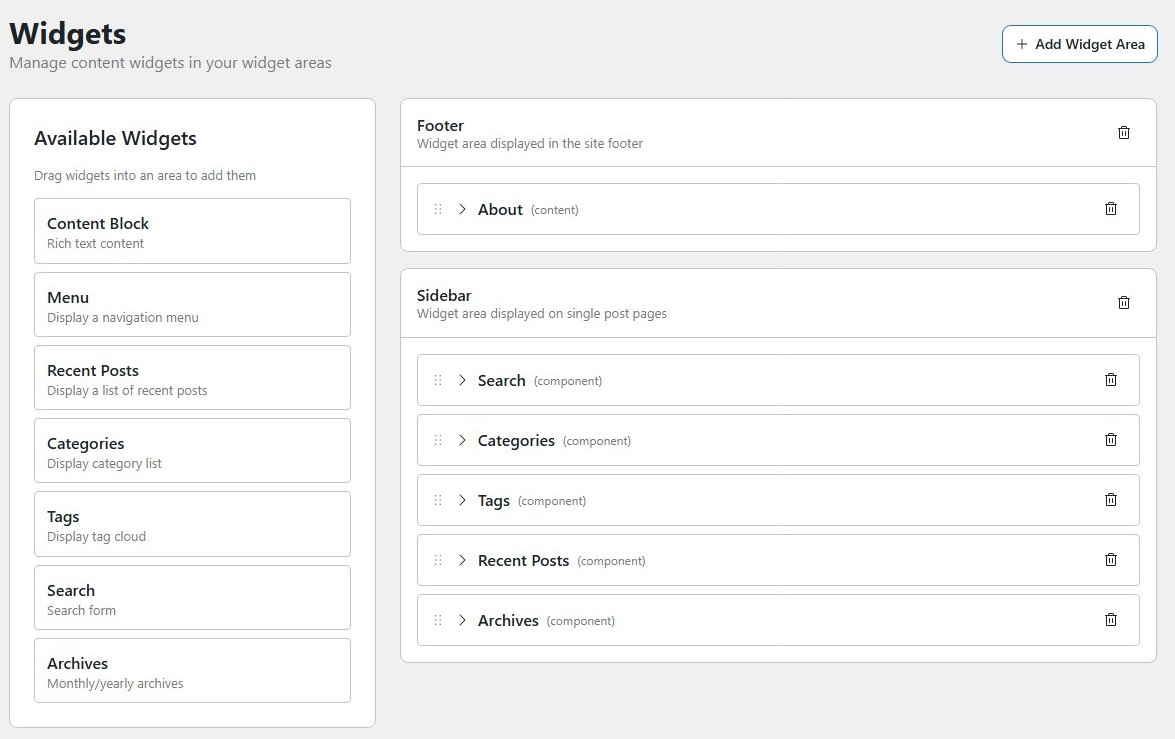
Task: Select the Archives widget from Available Widgets
Action: click(192, 670)
